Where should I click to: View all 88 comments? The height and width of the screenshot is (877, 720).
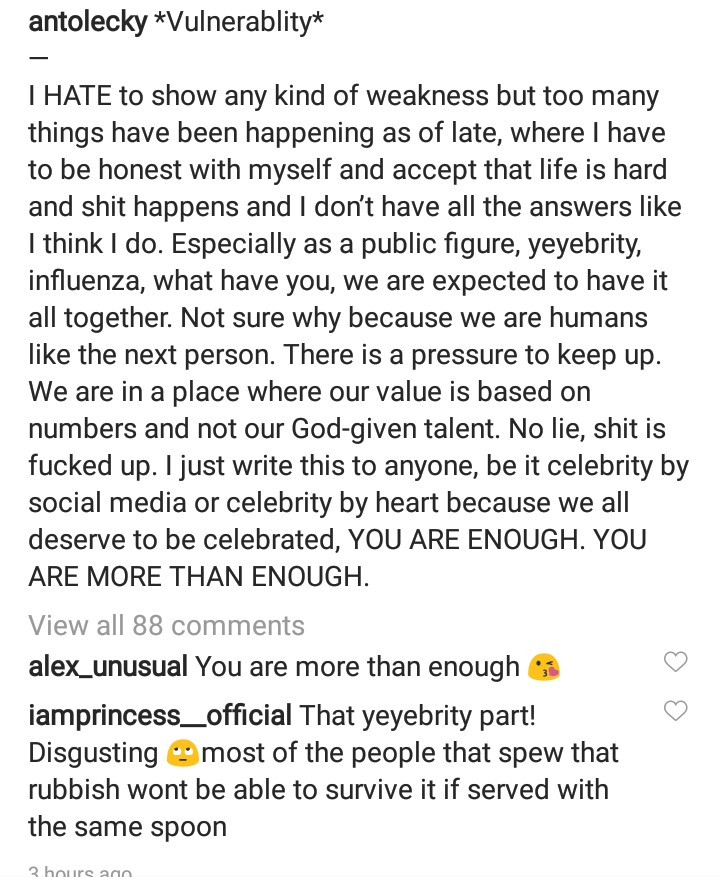coord(166,625)
